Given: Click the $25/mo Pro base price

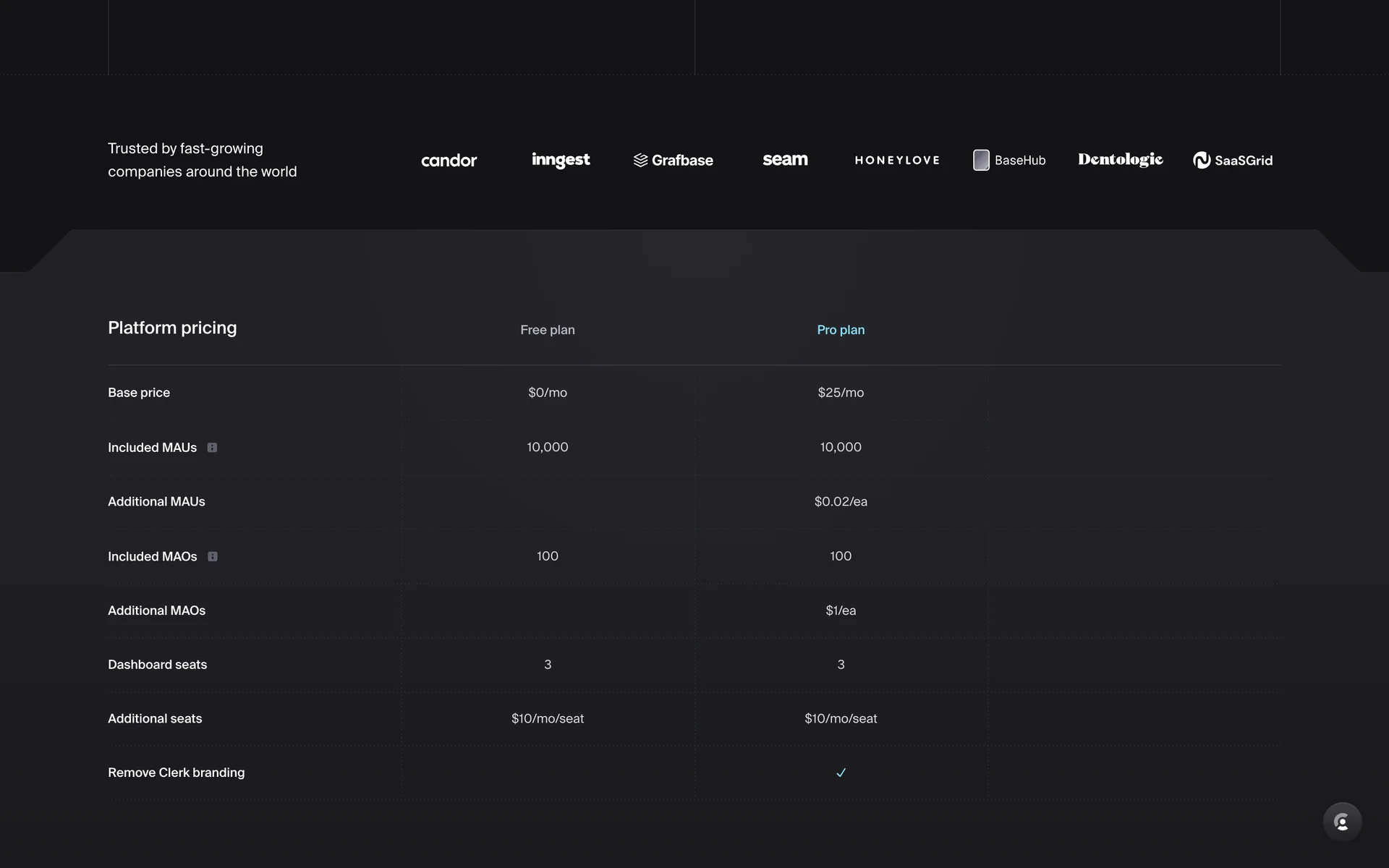Looking at the screenshot, I should (x=841, y=393).
